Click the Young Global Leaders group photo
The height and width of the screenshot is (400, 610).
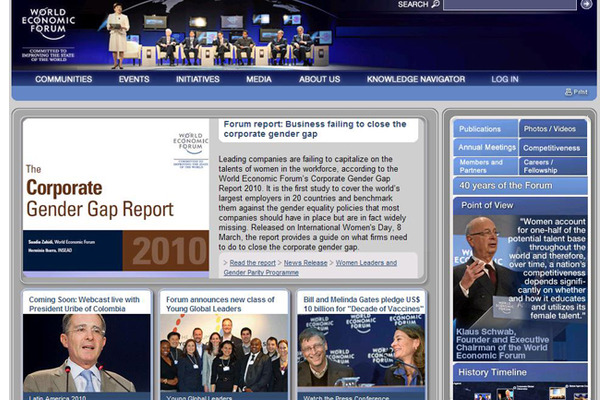[224, 353]
